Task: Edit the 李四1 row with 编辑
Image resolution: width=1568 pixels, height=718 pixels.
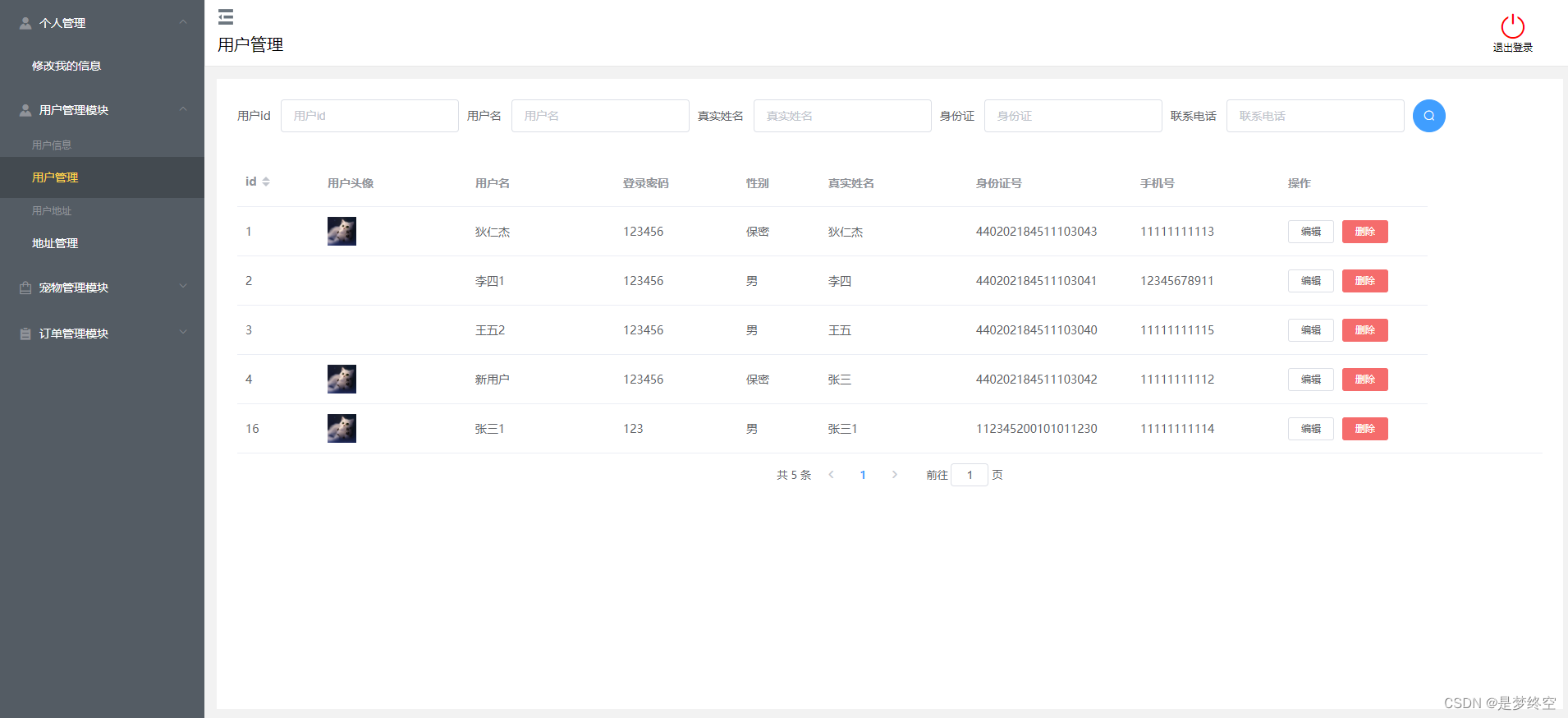Action: pyautogui.click(x=1310, y=281)
